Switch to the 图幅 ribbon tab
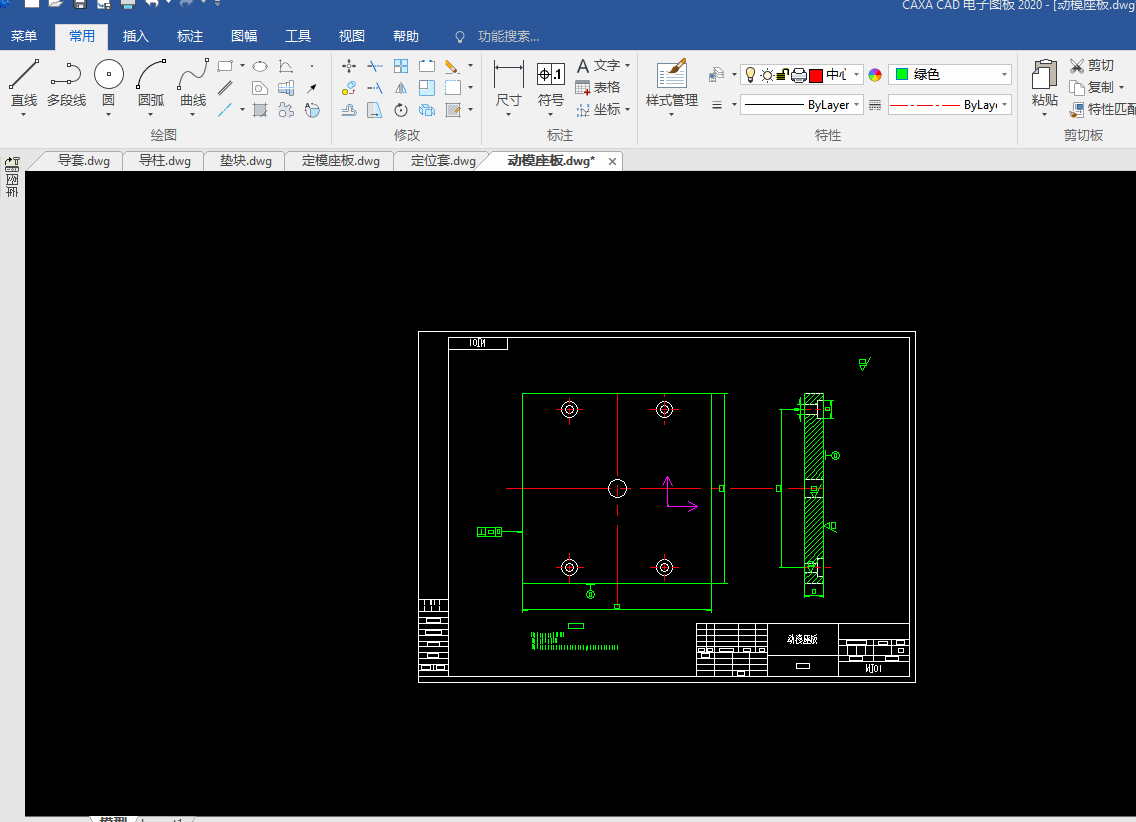The width and height of the screenshot is (1136, 822). (244, 36)
